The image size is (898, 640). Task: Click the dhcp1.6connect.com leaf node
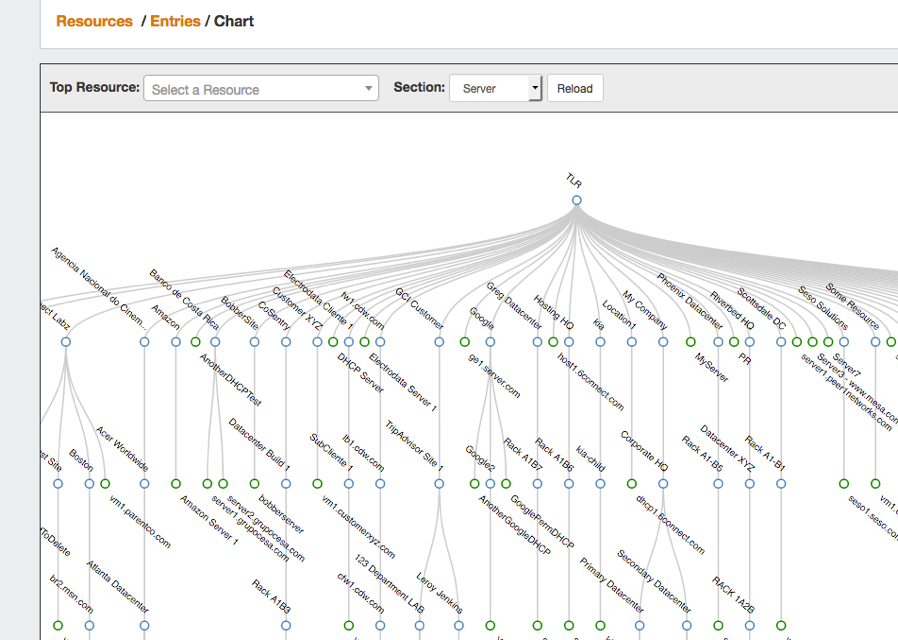632,484
